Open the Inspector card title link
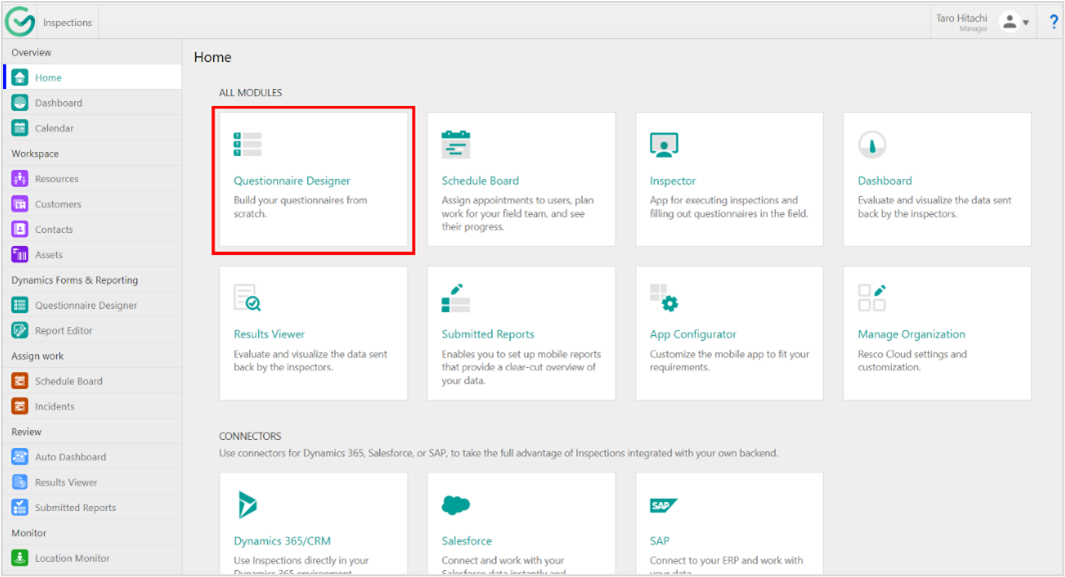 pyautogui.click(x=672, y=181)
